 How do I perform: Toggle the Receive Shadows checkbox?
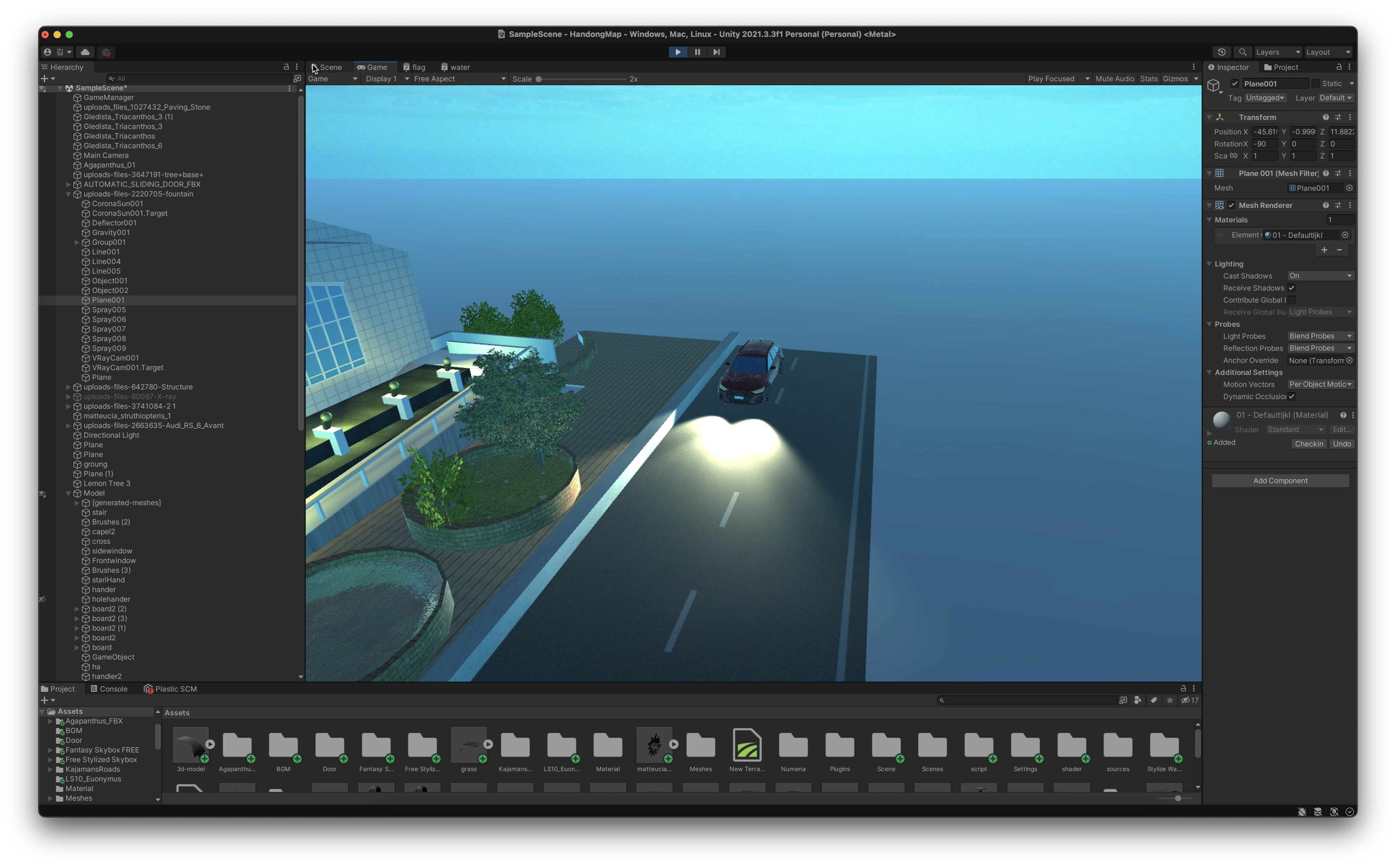pos(1292,288)
